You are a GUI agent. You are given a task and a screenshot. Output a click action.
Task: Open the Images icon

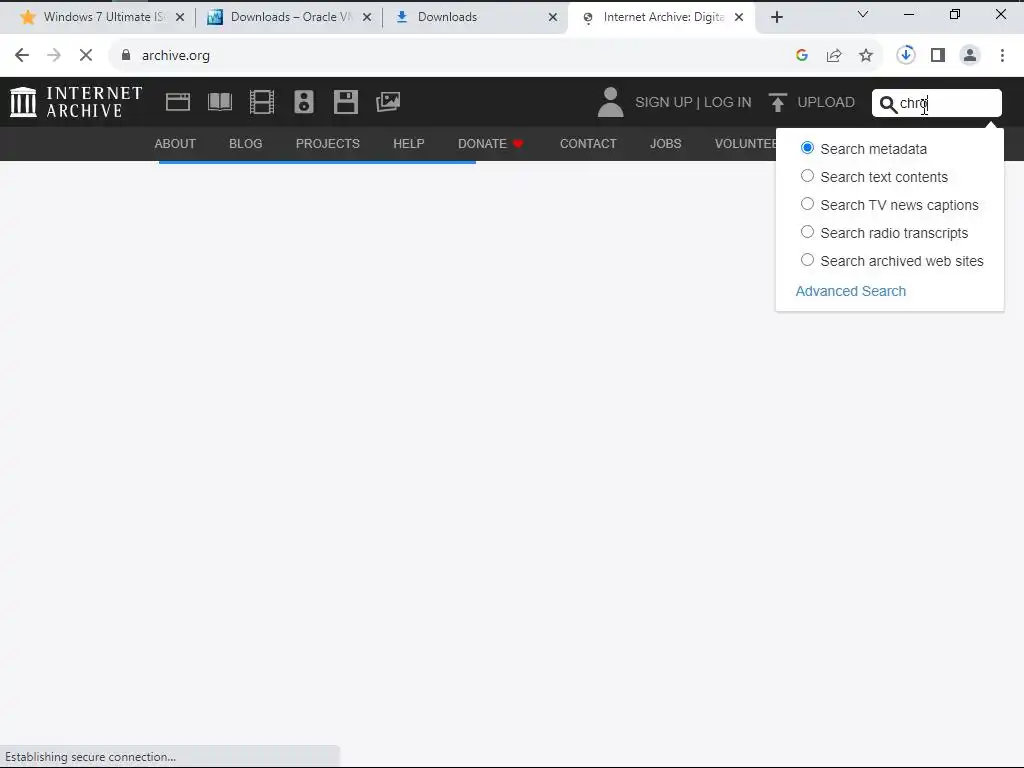click(x=388, y=102)
